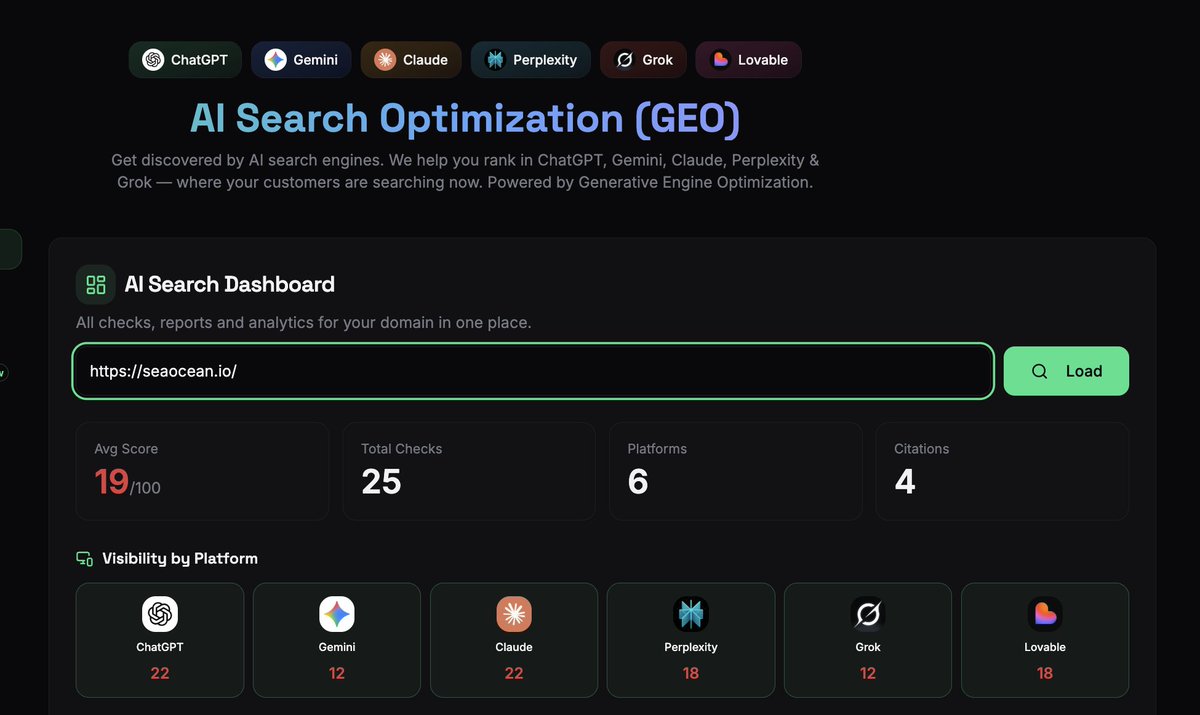Viewport: 1200px width, 715px height.
Task: Click the '/100' text beside Avg Score
Action: [x=145, y=488]
